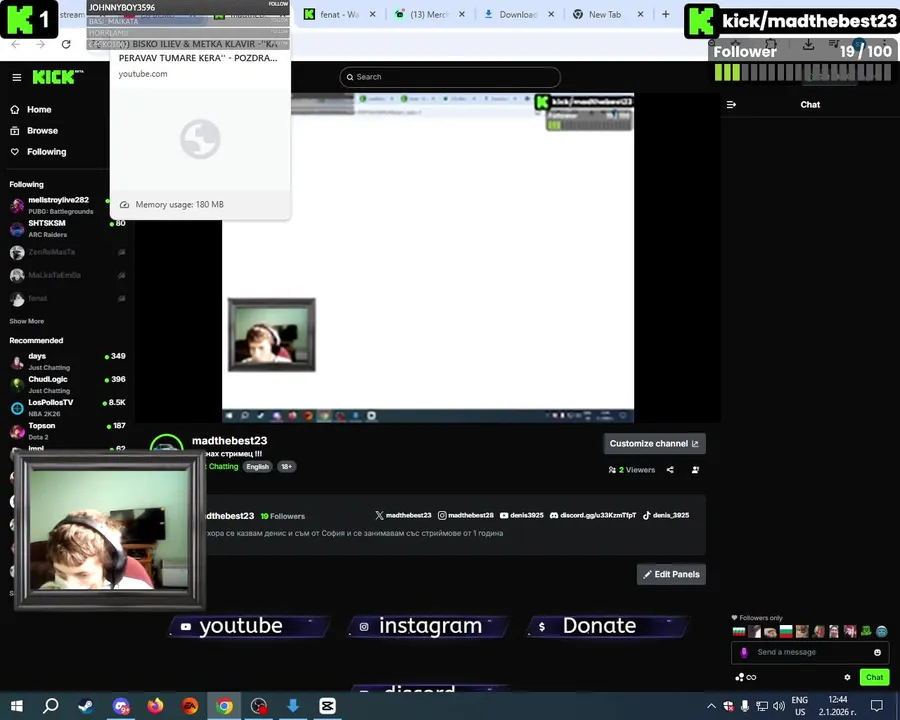
Task: Go back in the browser
Action: pos(16,44)
